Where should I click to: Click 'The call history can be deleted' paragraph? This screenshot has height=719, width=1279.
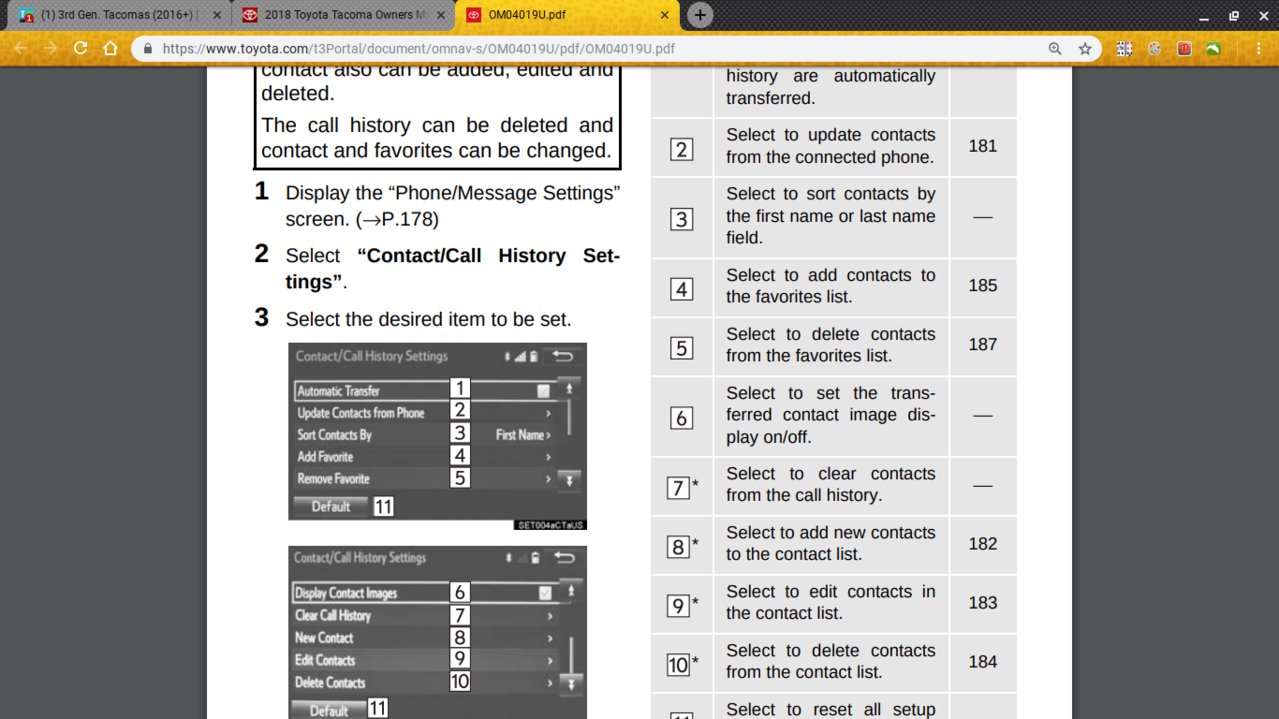(437, 138)
